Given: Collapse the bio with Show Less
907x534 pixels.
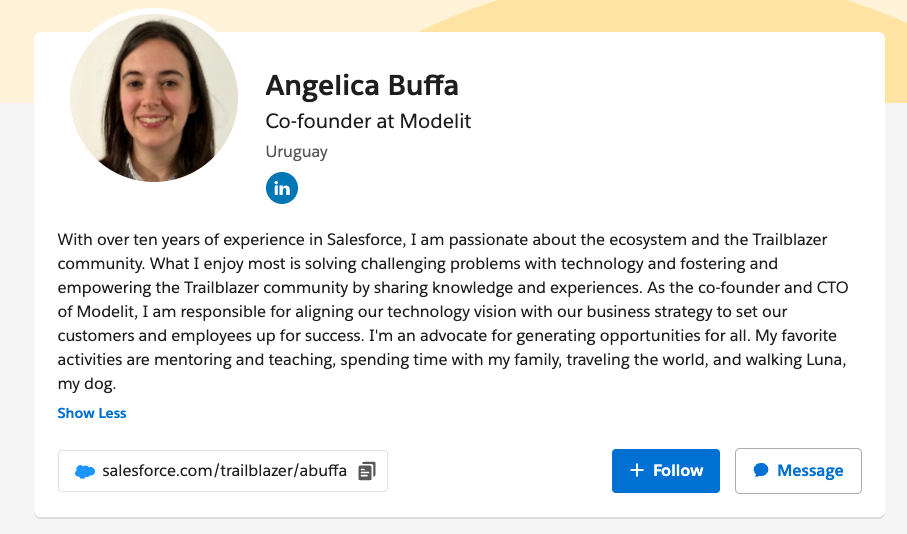Looking at the screenshot, I should [92, 413].
